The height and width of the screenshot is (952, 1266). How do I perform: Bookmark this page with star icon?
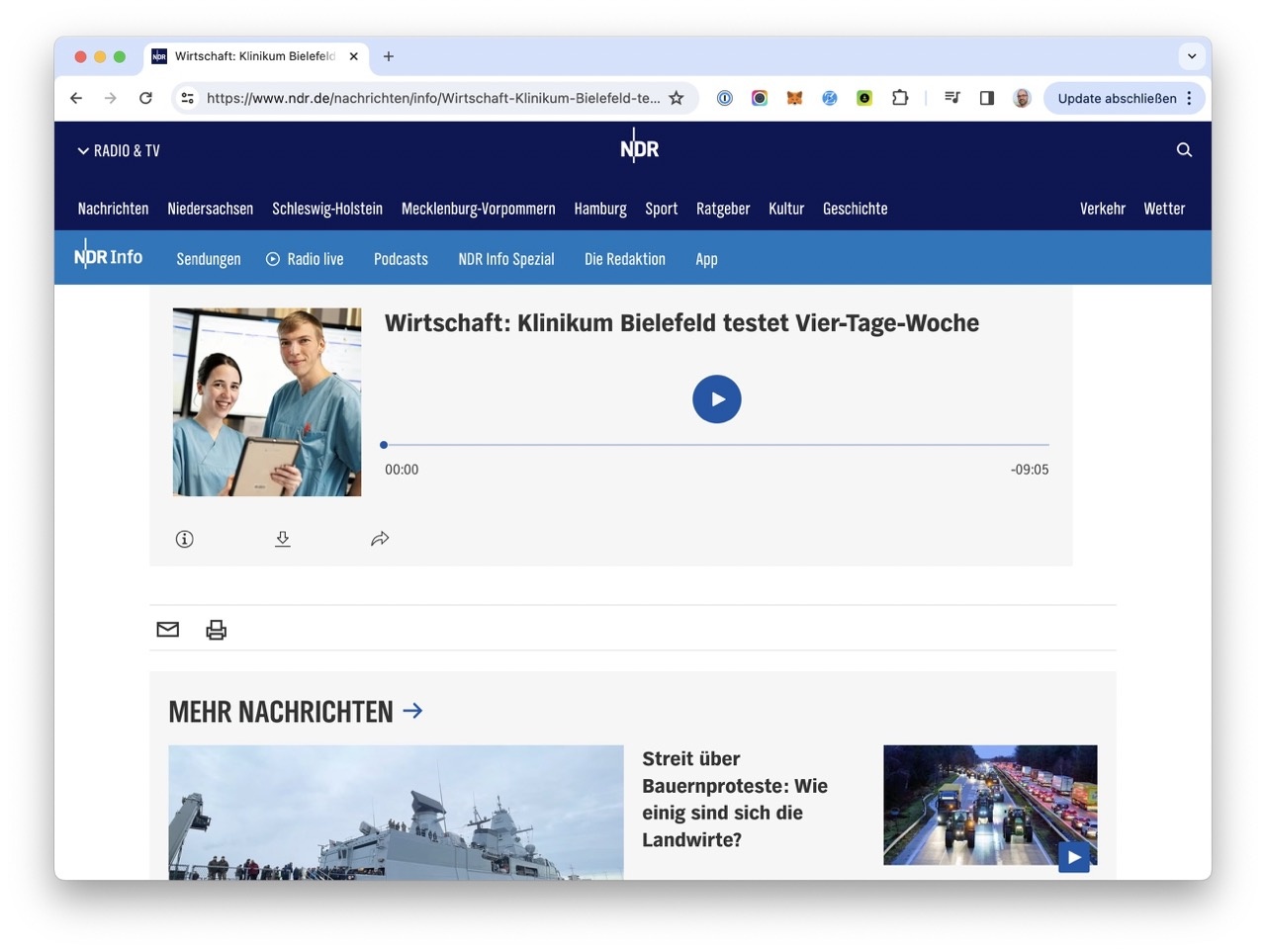click(x=677, y=98)
